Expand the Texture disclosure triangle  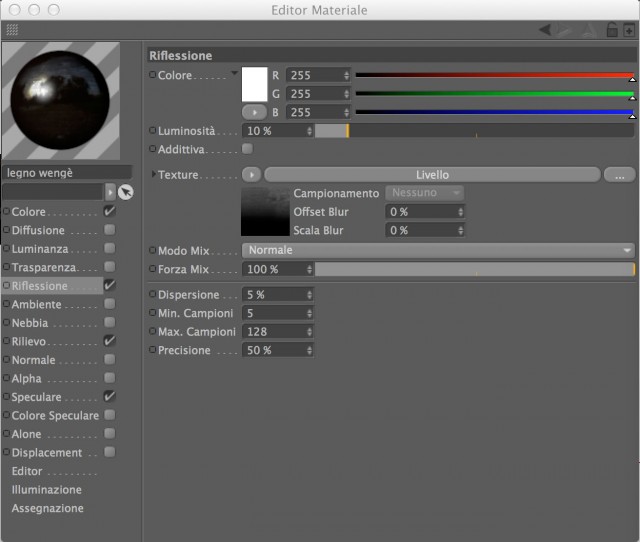point(153,174)
